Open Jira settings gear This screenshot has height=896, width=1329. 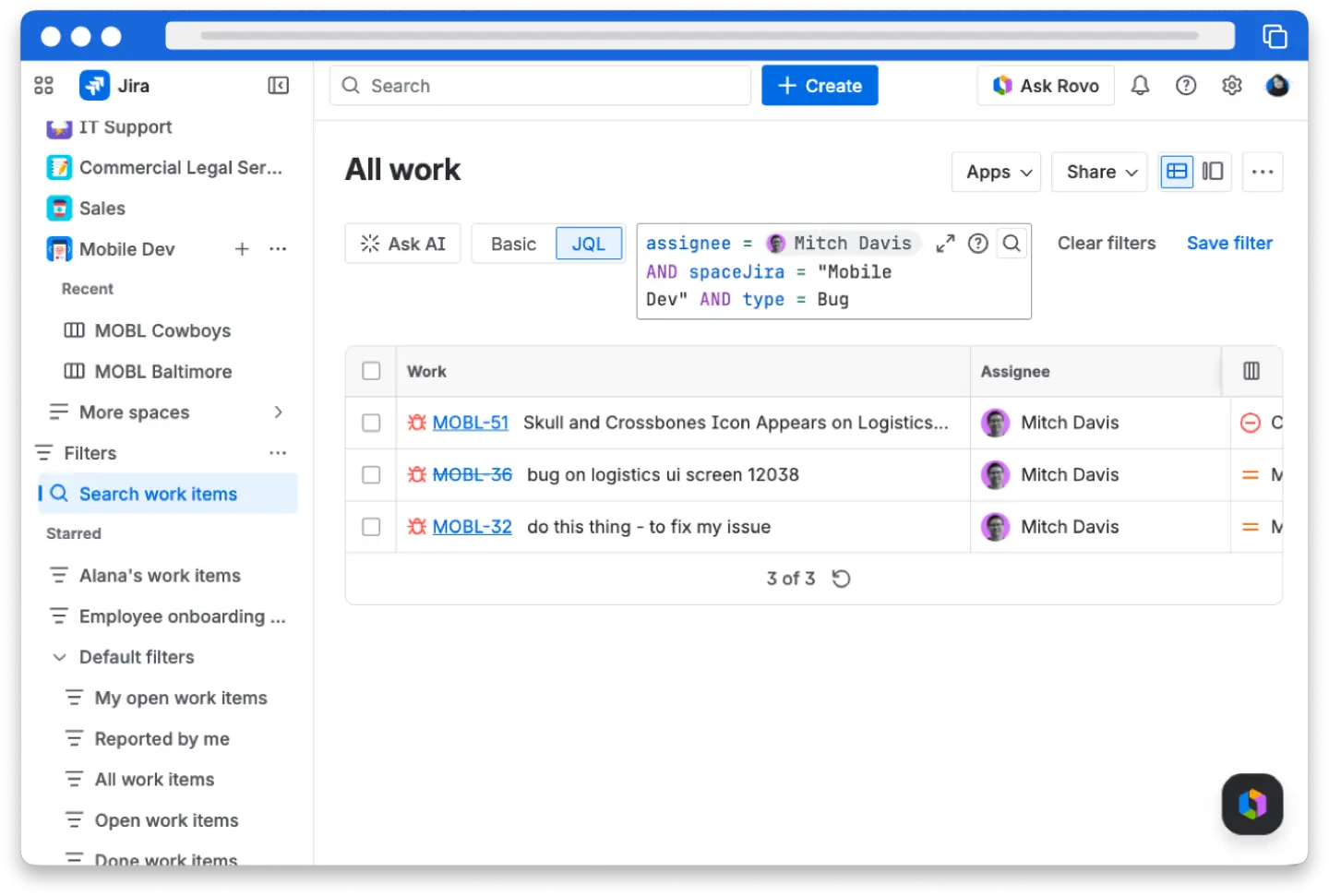pos(1232,86)
